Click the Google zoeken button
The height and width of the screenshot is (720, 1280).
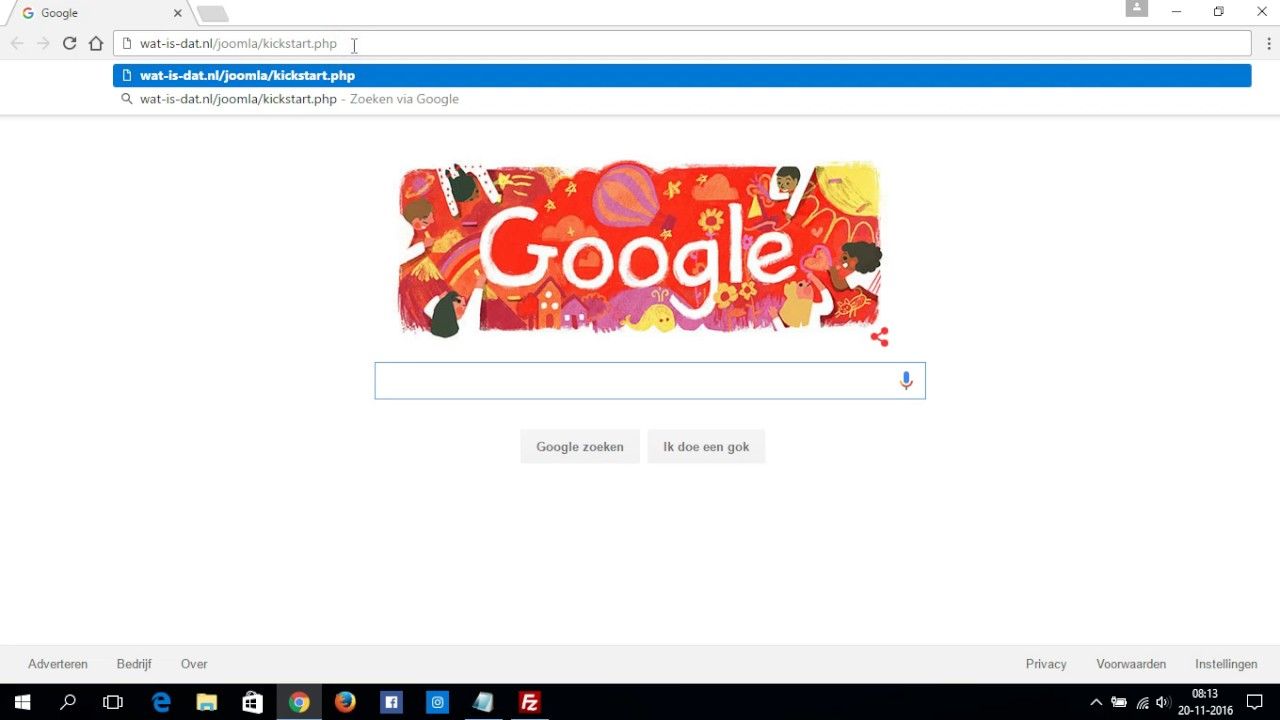point(580,447)
